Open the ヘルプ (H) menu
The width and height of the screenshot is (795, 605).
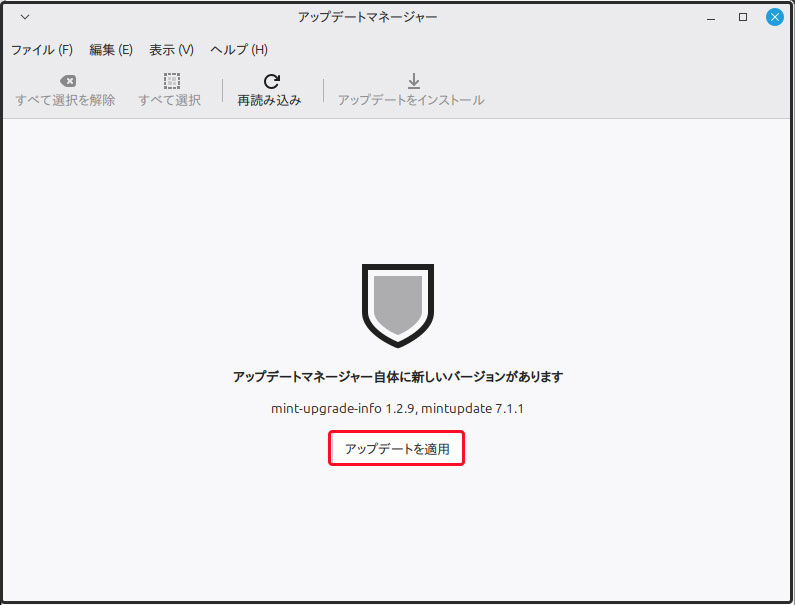coord(239,50)
